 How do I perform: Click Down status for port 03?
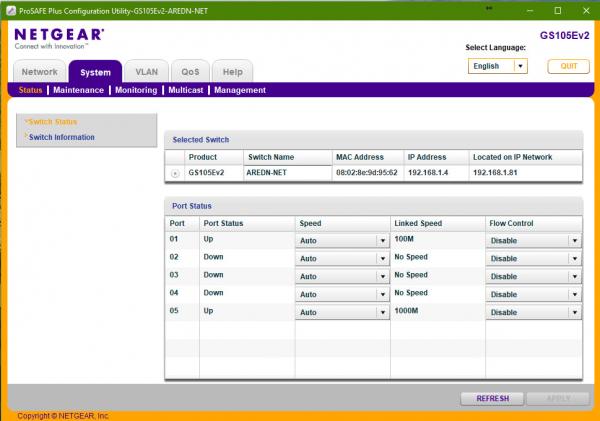click(213, 275)
